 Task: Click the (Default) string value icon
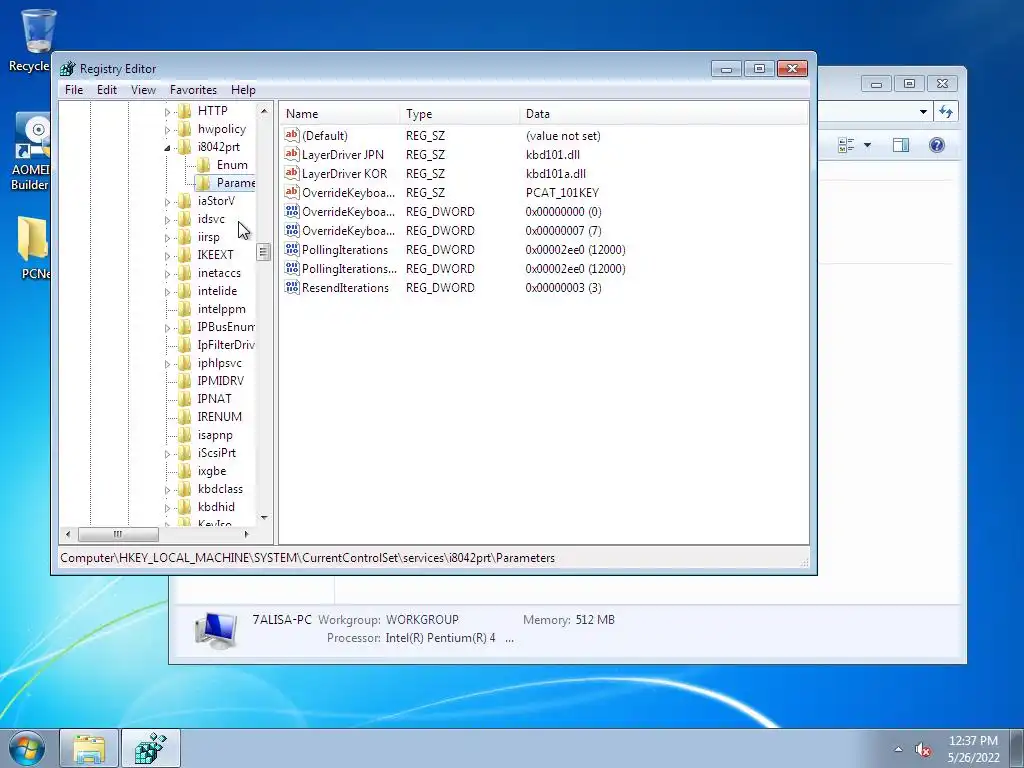coord(292,135)
